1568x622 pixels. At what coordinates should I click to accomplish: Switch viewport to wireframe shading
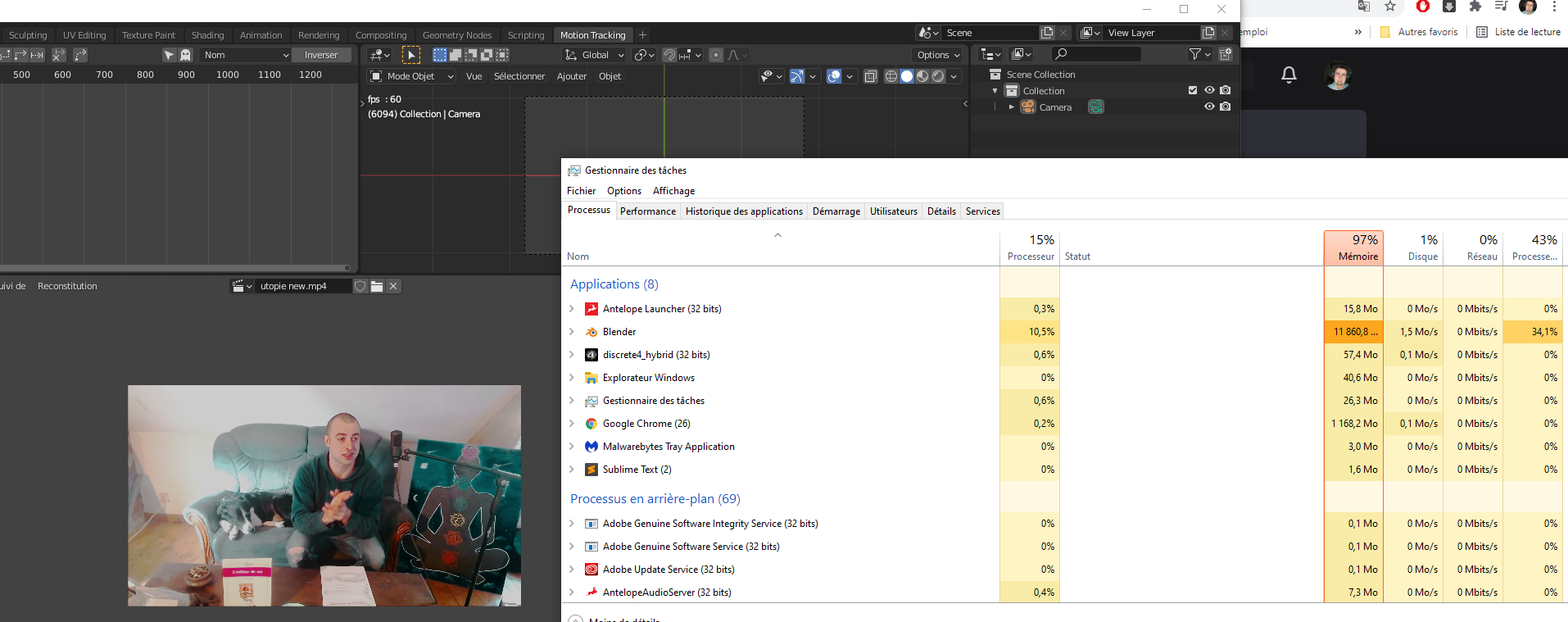click(x=891, y=76)
